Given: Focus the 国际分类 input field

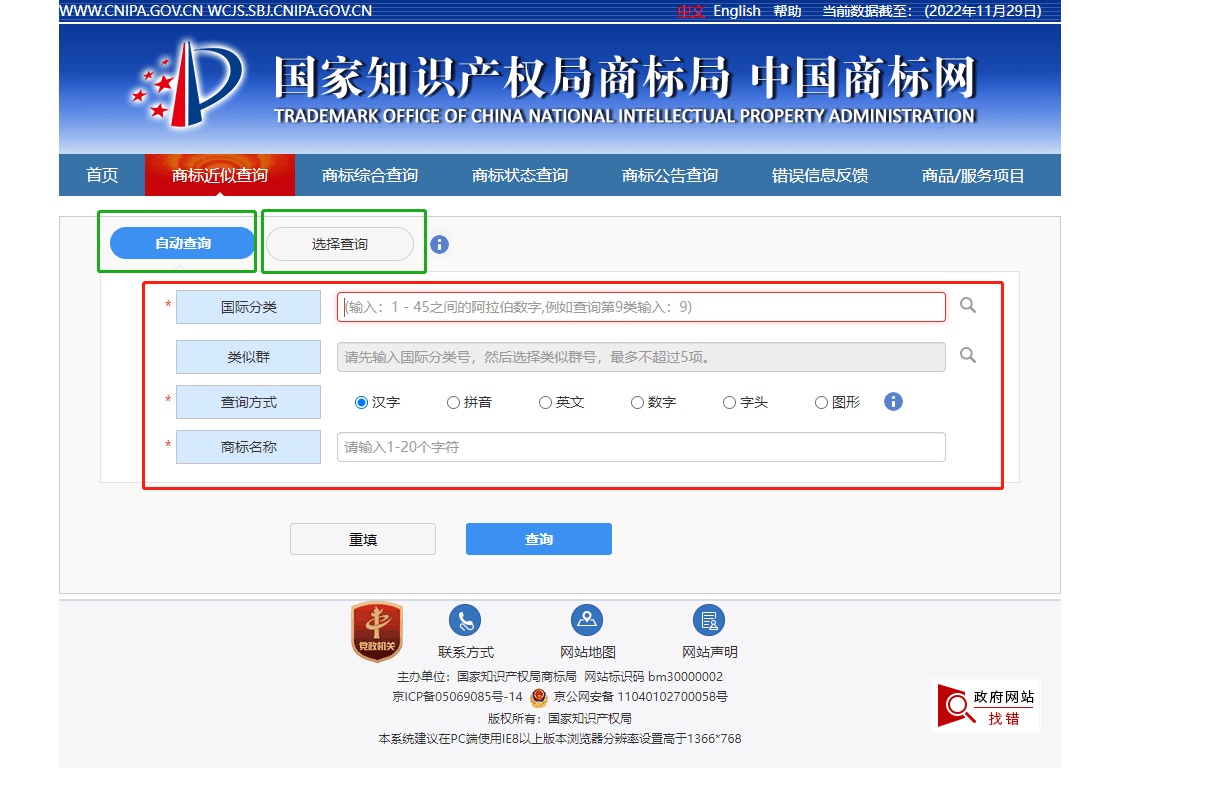Looking at the screenshot, I should click(641, 307).
